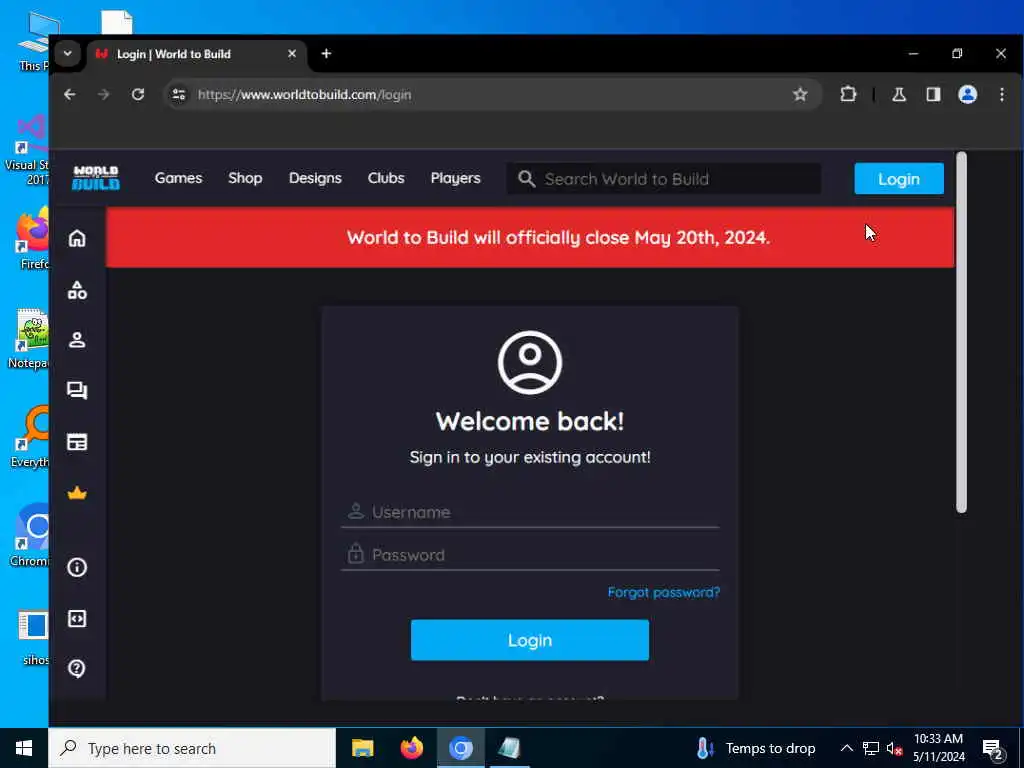Open the Chrome profile avatar
The height and width of the screenshot is (768, 1024).
[x=967, y=95]
